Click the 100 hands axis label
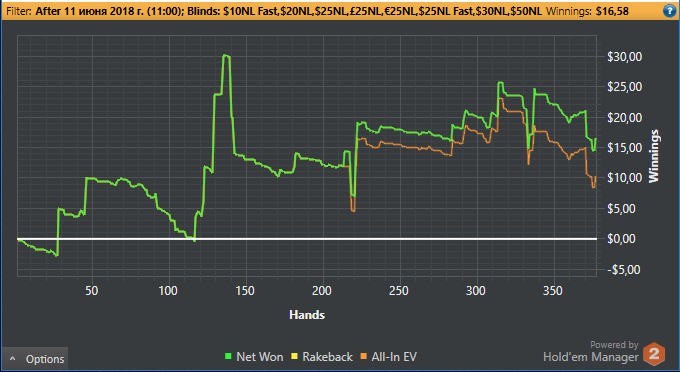This screenshot has width=680, height=372. [x=168, y=291]
